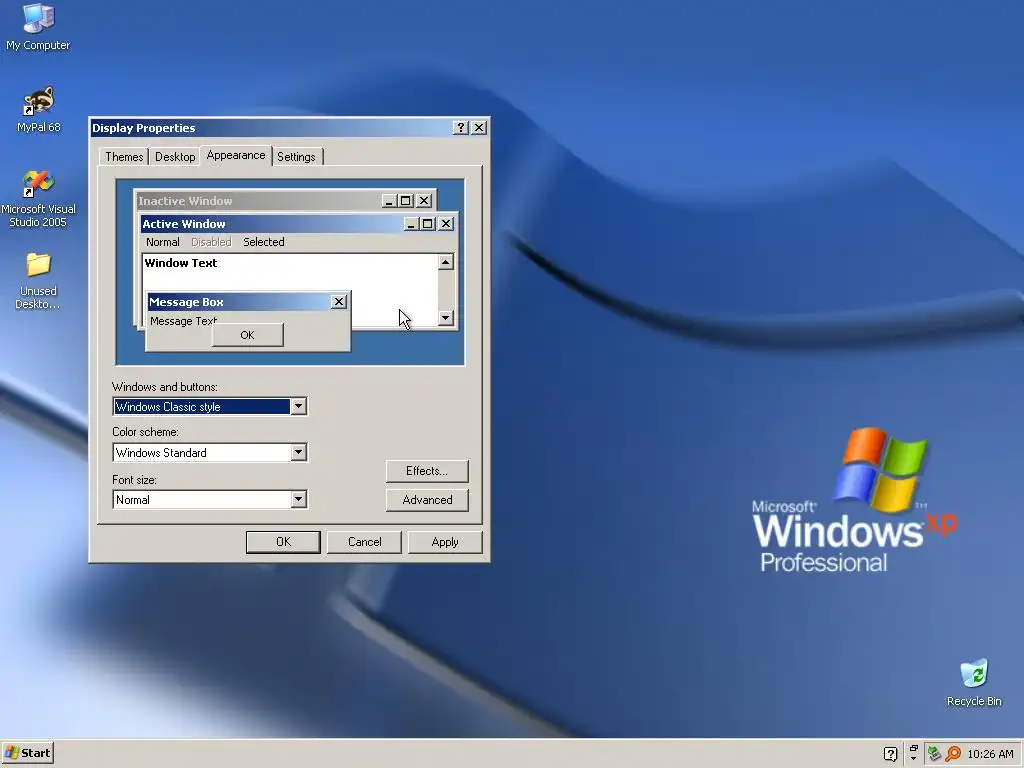Expand the Font size dropdown arrow
The image size is (1024, 768).
298,499
